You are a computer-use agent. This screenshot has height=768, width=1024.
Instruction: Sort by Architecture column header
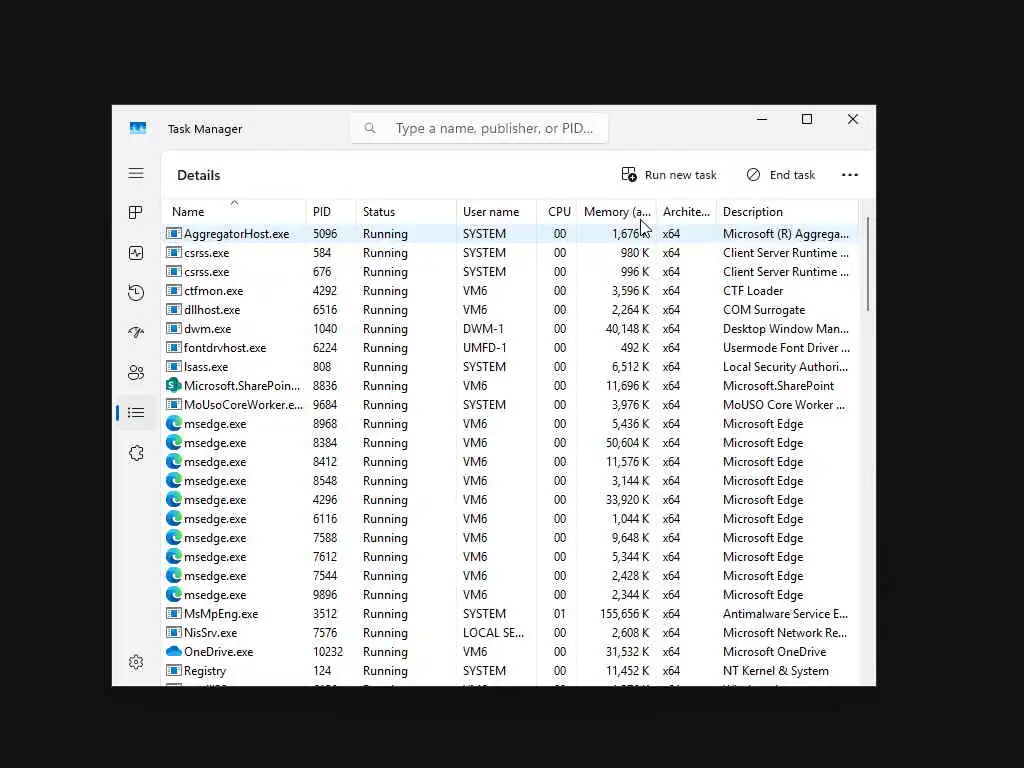pos(686,211)
